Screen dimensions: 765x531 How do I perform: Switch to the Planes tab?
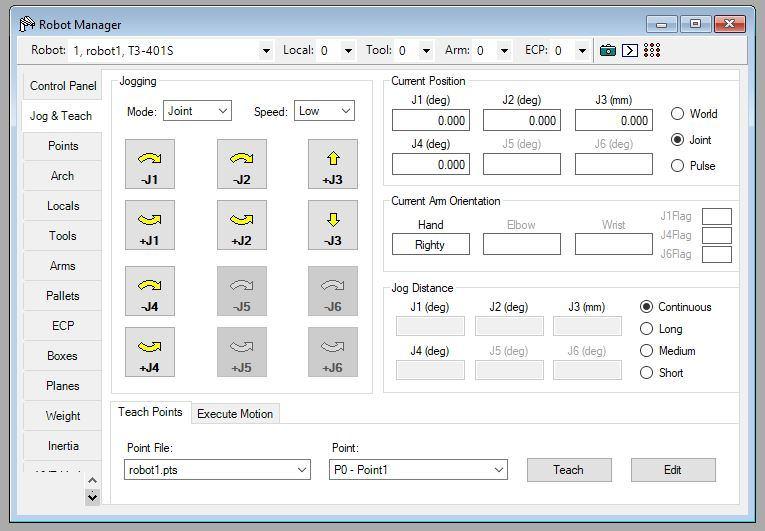pyautogui.click(x=62, y=386)
